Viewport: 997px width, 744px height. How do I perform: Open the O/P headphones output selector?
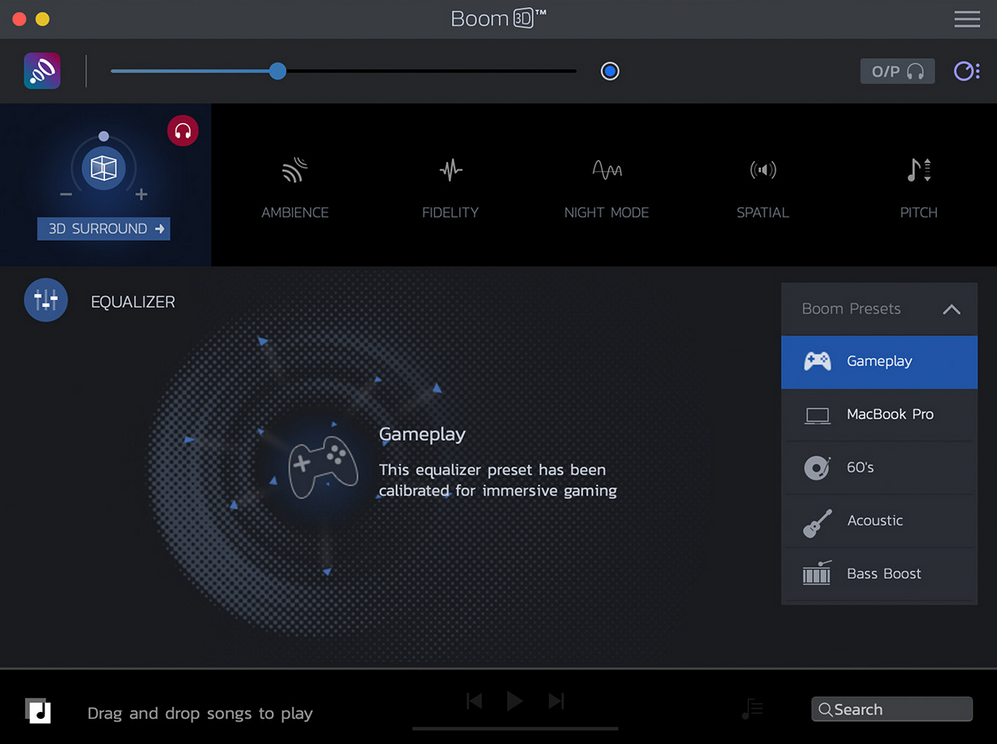click(897, 71)
